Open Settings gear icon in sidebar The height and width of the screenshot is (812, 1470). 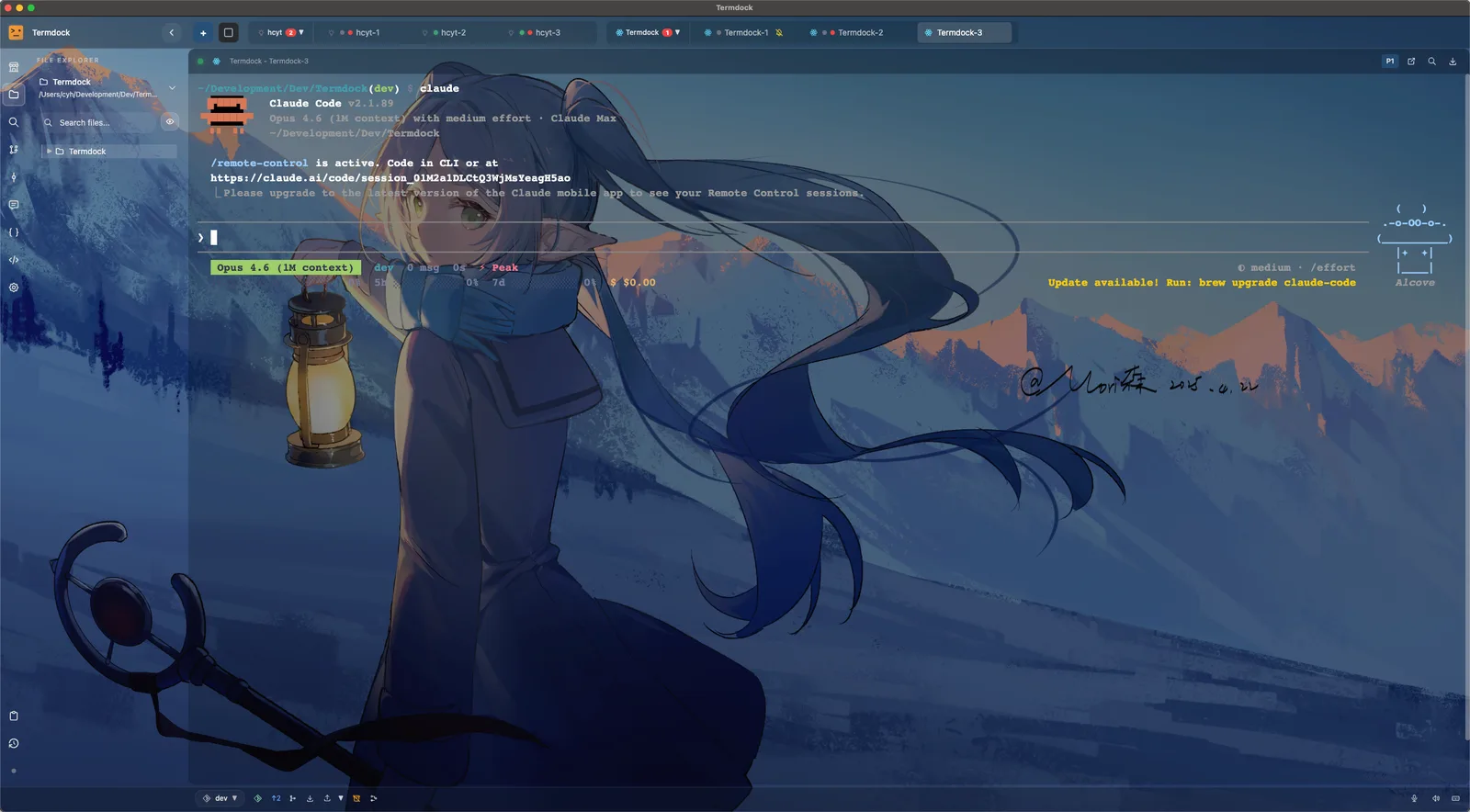[14, 288]
